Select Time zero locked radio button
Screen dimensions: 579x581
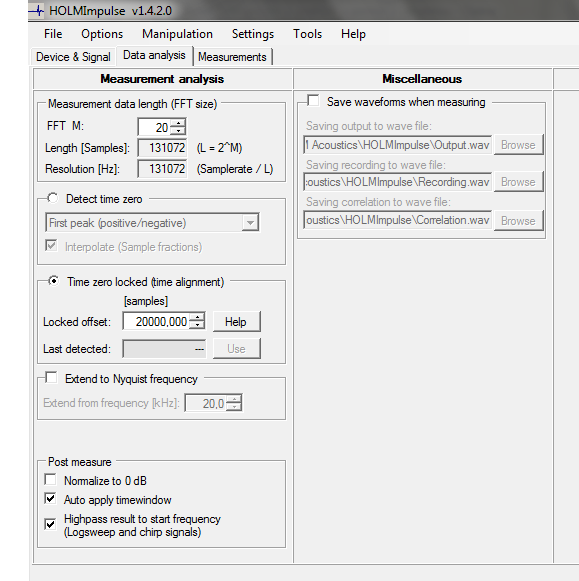[53, 281]
